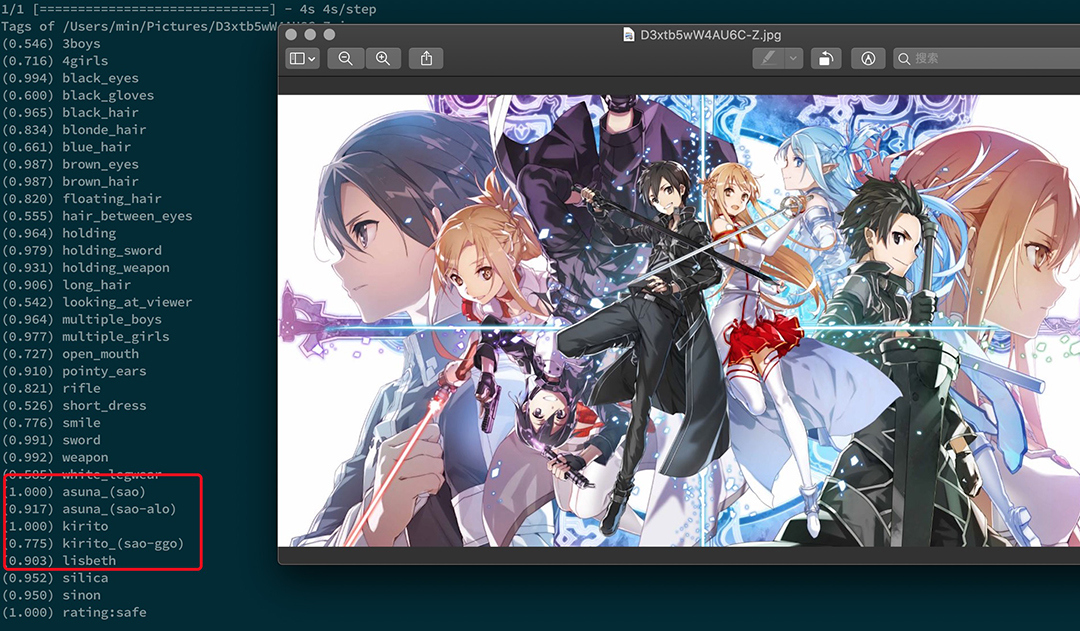Expand the highlight color dropdown arrow
The image size is (1080, 631).
(794, 59)
